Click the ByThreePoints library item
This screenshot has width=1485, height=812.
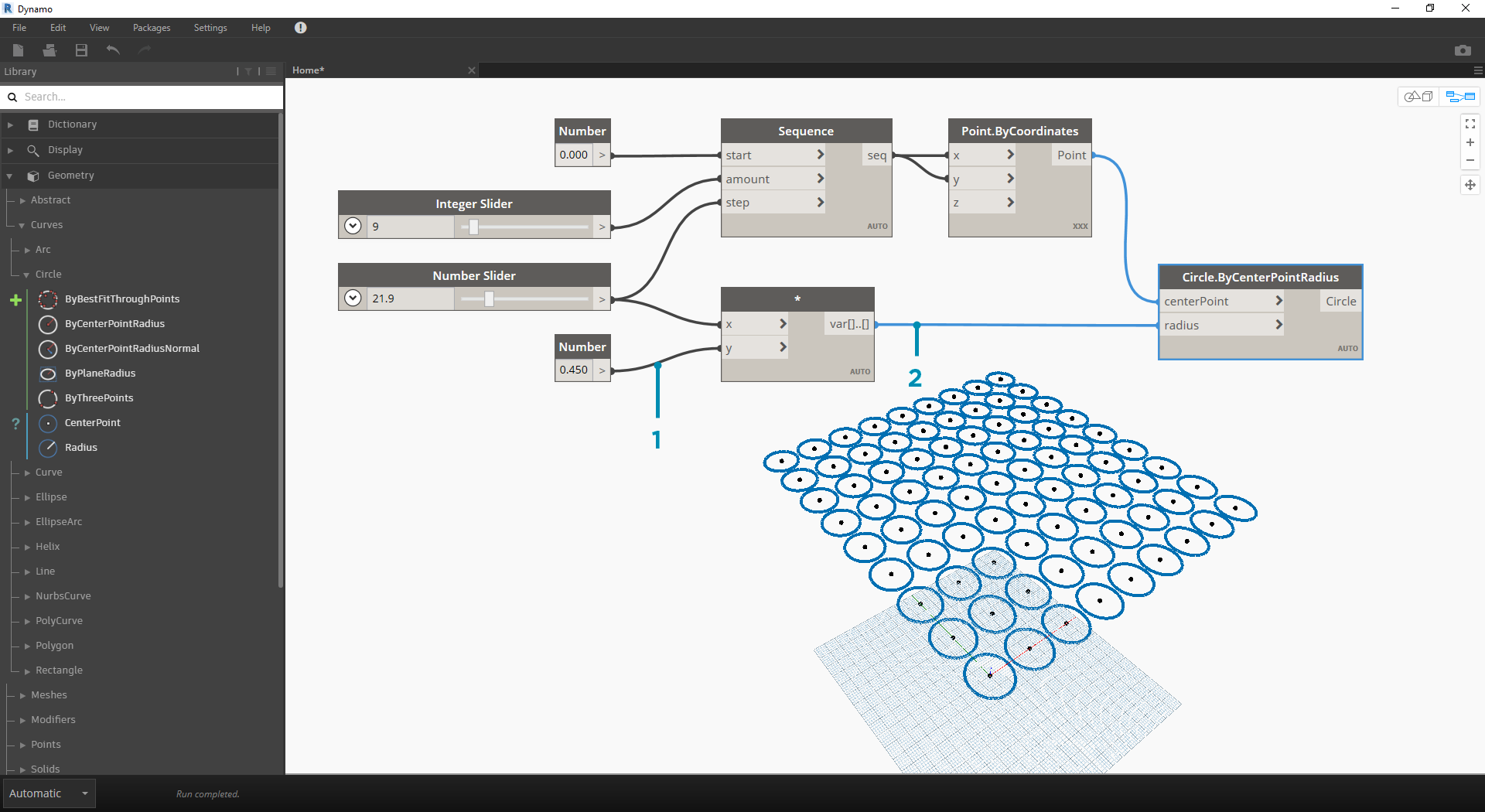99,398
